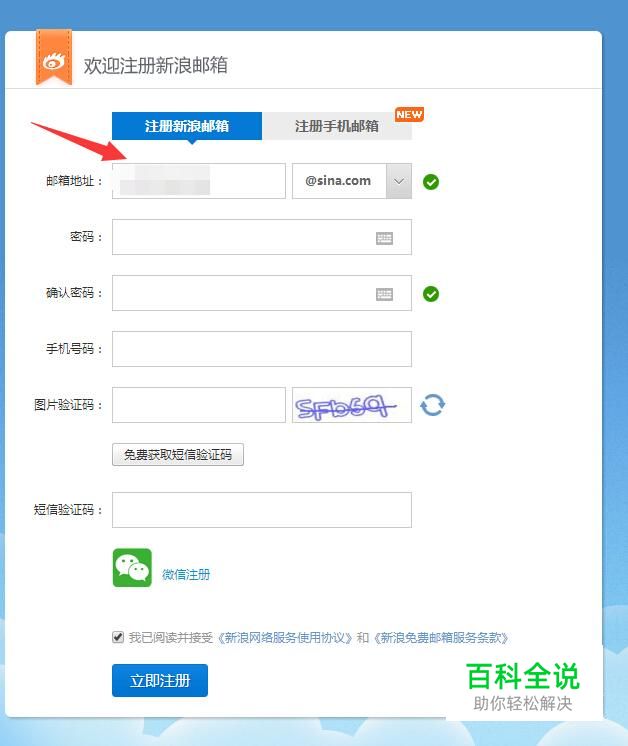628x746 pixels.
Task: Select the 注册新浪邮箱 tab
Action: coord(187,126)
